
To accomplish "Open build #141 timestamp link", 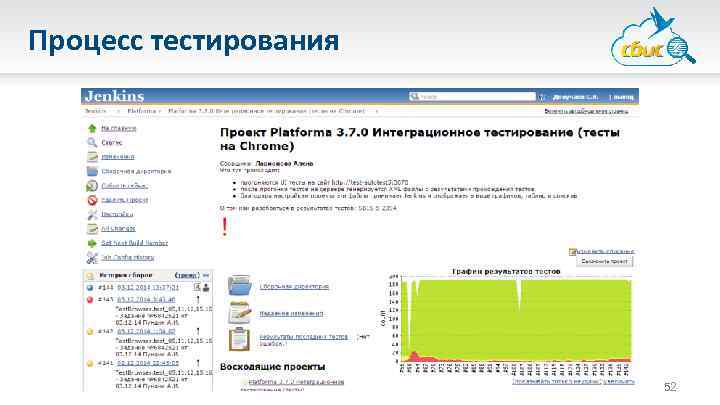I will (148, 363).
